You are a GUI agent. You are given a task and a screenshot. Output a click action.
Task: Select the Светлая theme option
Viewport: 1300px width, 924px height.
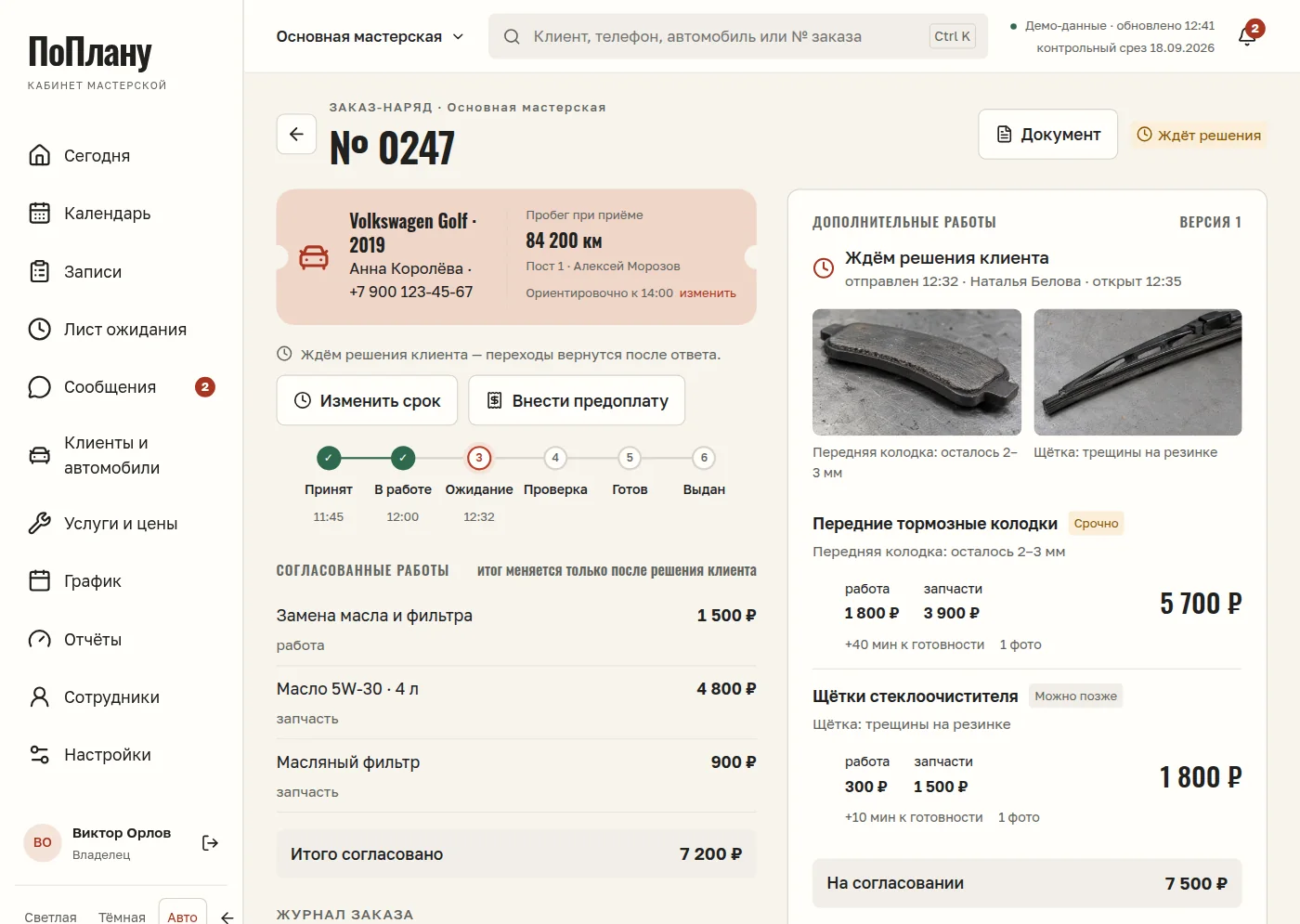50,917
